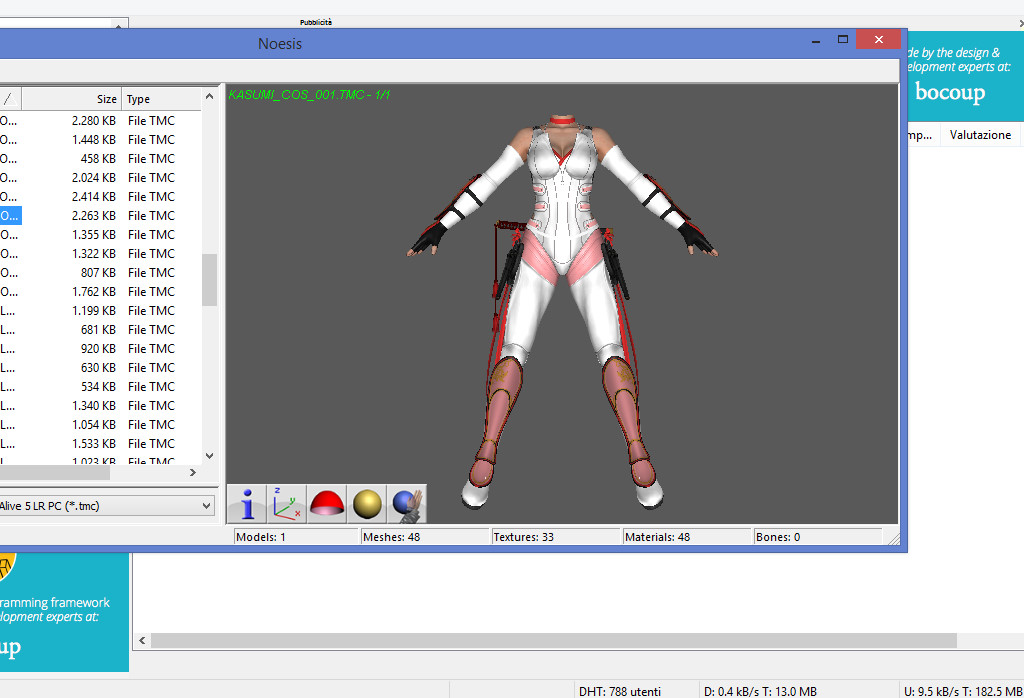Click the blue sphere with hand icon

point(407,504)
